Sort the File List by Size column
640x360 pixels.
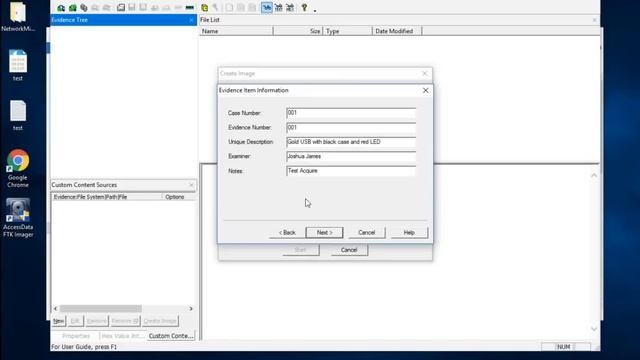point(298,31)
